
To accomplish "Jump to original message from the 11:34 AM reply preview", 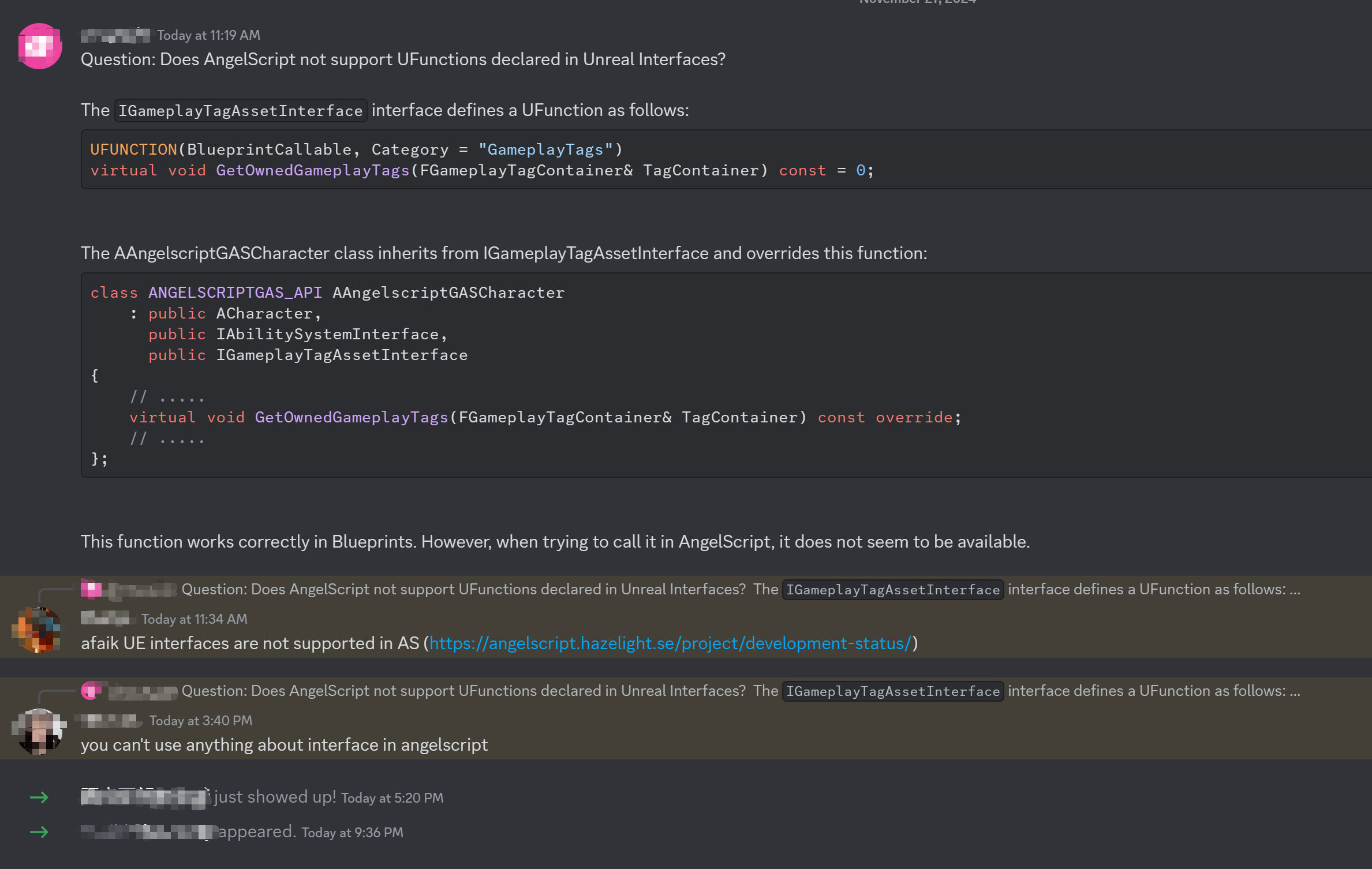I will (741, 589).
